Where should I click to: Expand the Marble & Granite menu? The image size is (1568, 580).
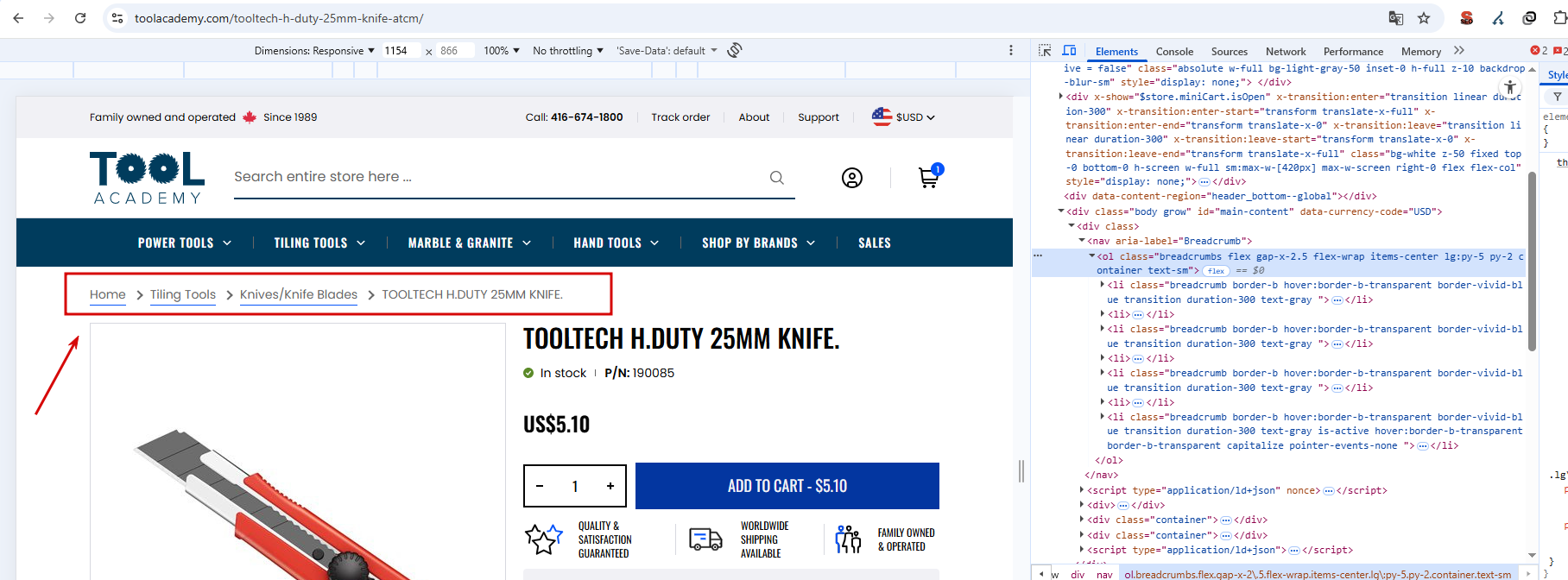tap(470, 243)
